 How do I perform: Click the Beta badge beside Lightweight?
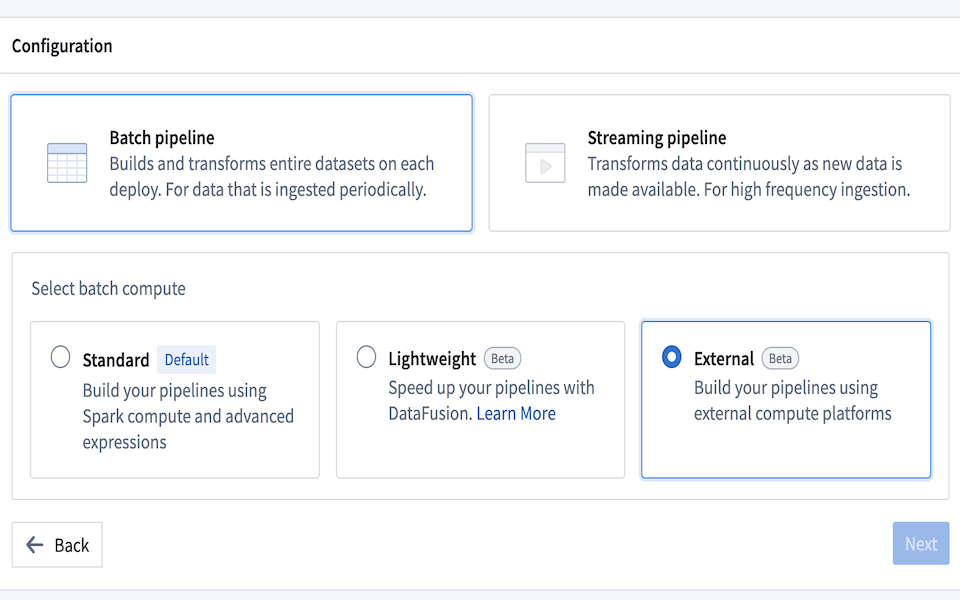[x=502, y=357]
